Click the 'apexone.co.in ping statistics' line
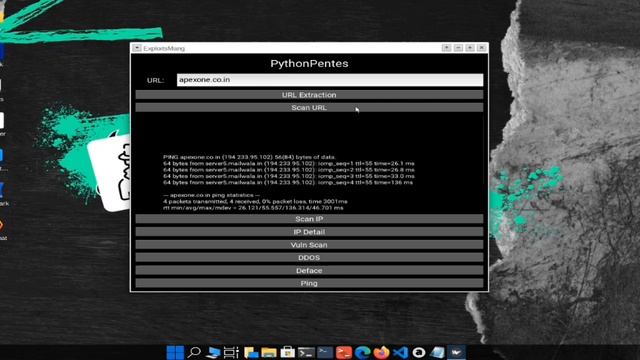This screenshot has width=640, height=360. point(211,195)
